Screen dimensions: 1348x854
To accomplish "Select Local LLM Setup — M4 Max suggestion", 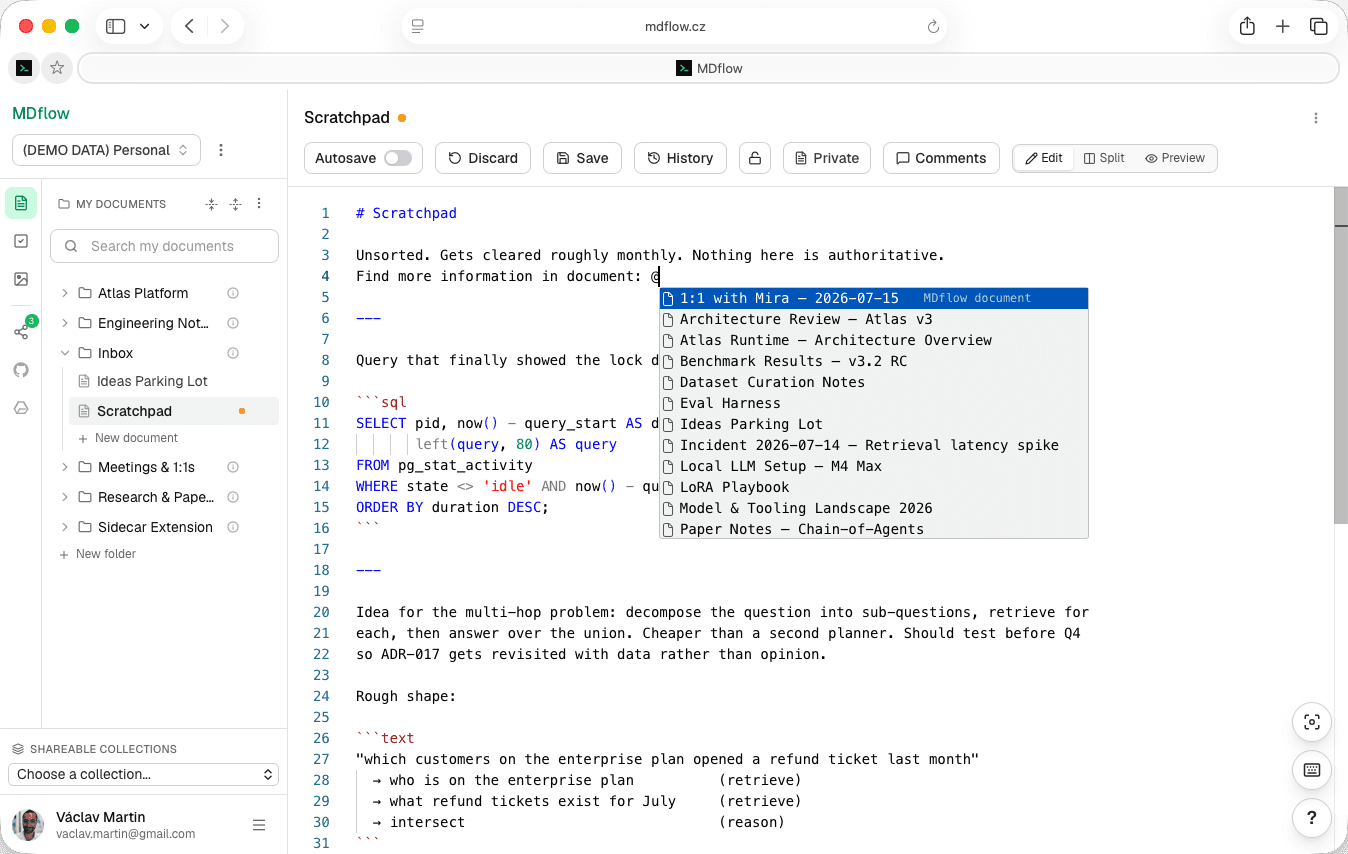I will pos(874,466).
